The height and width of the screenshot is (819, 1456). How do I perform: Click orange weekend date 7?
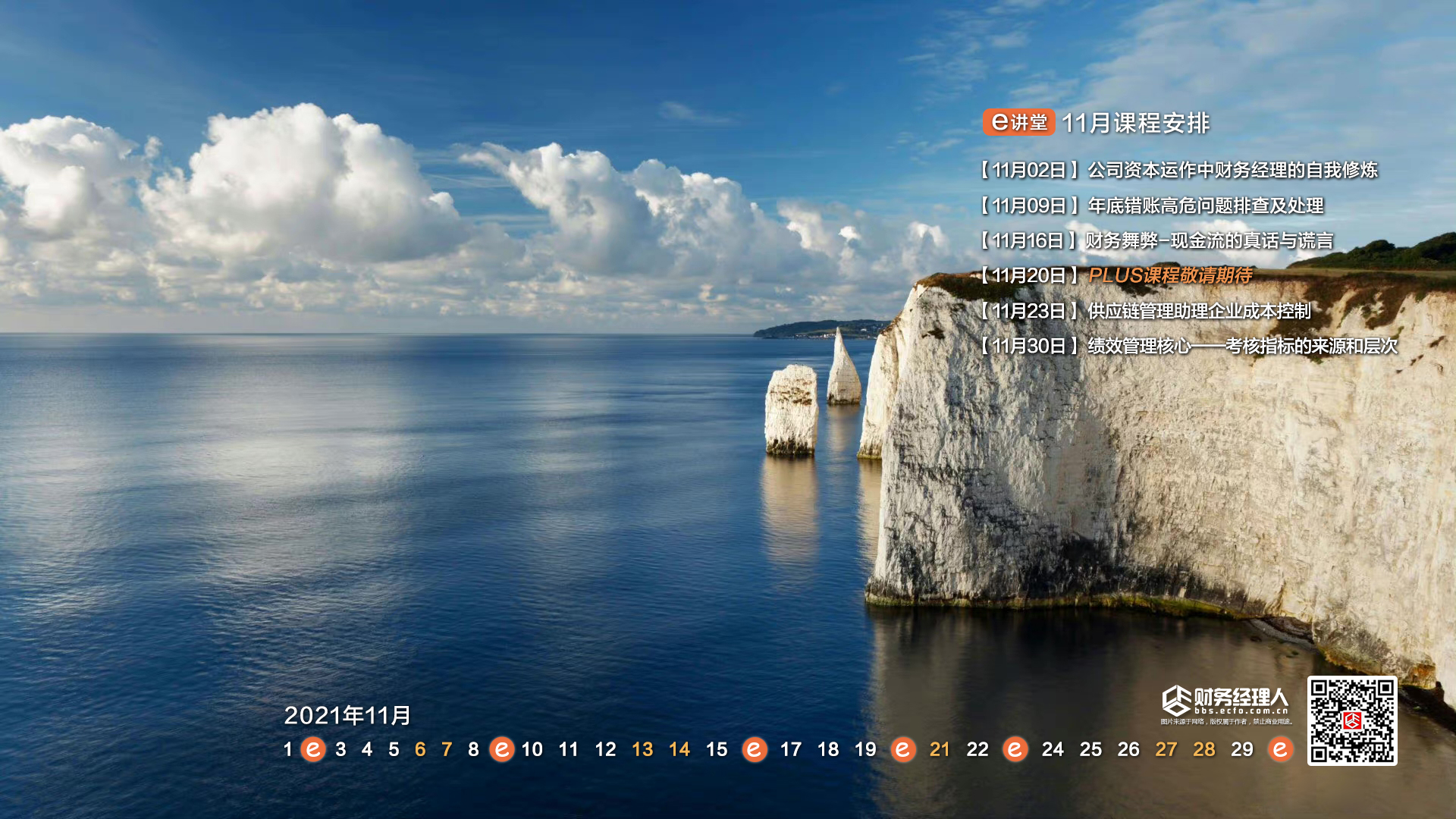click(447, 749)
